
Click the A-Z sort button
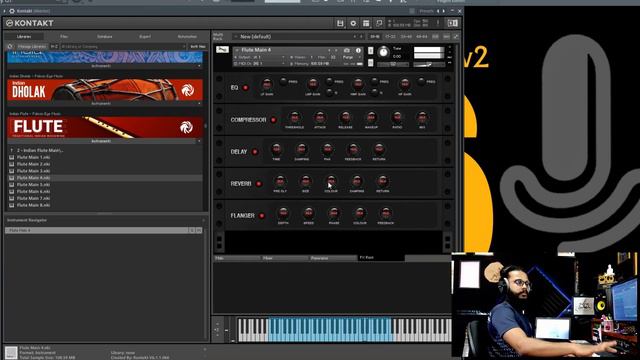[x=54, y=47]
